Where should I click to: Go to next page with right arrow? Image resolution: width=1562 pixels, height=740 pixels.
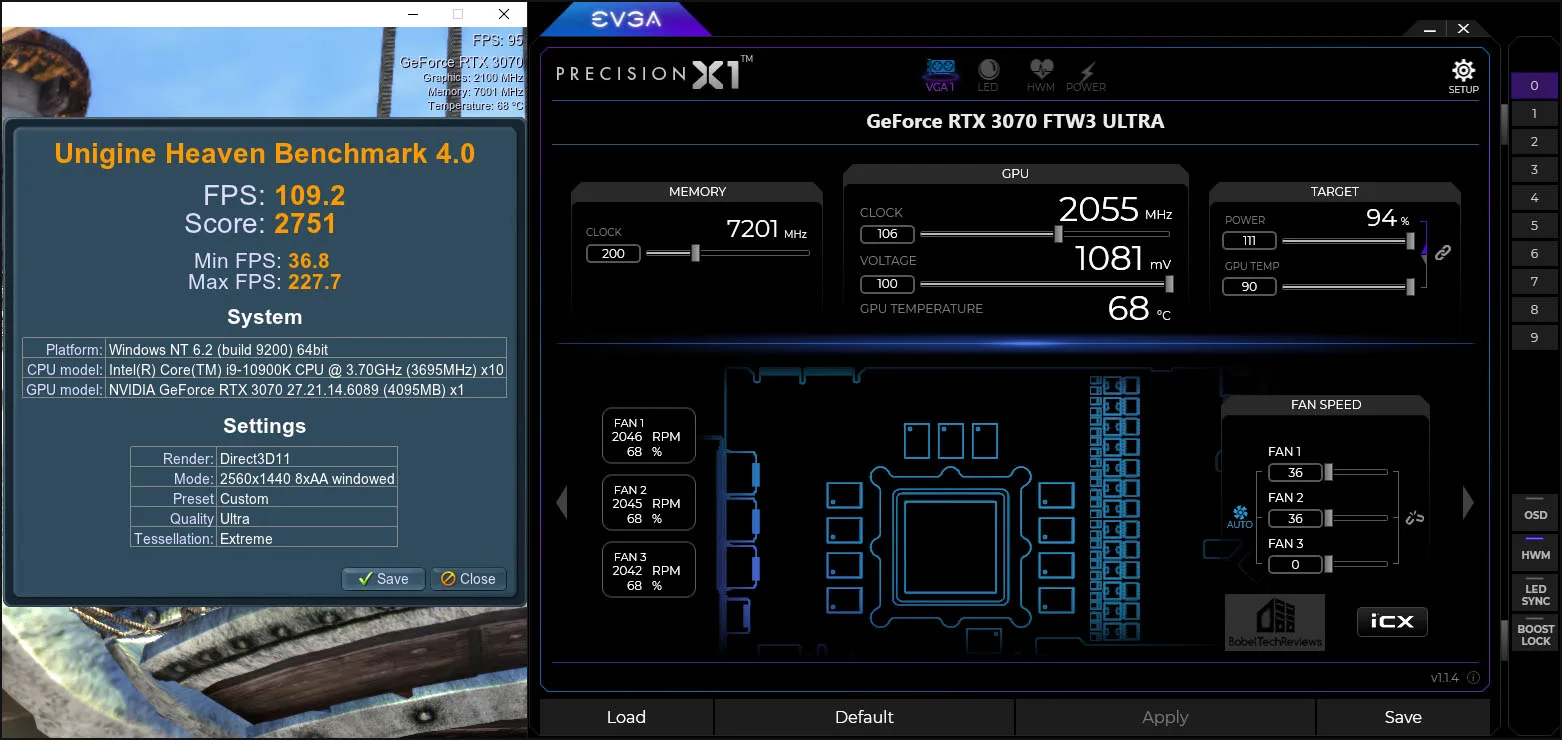tap(1468, 502)
